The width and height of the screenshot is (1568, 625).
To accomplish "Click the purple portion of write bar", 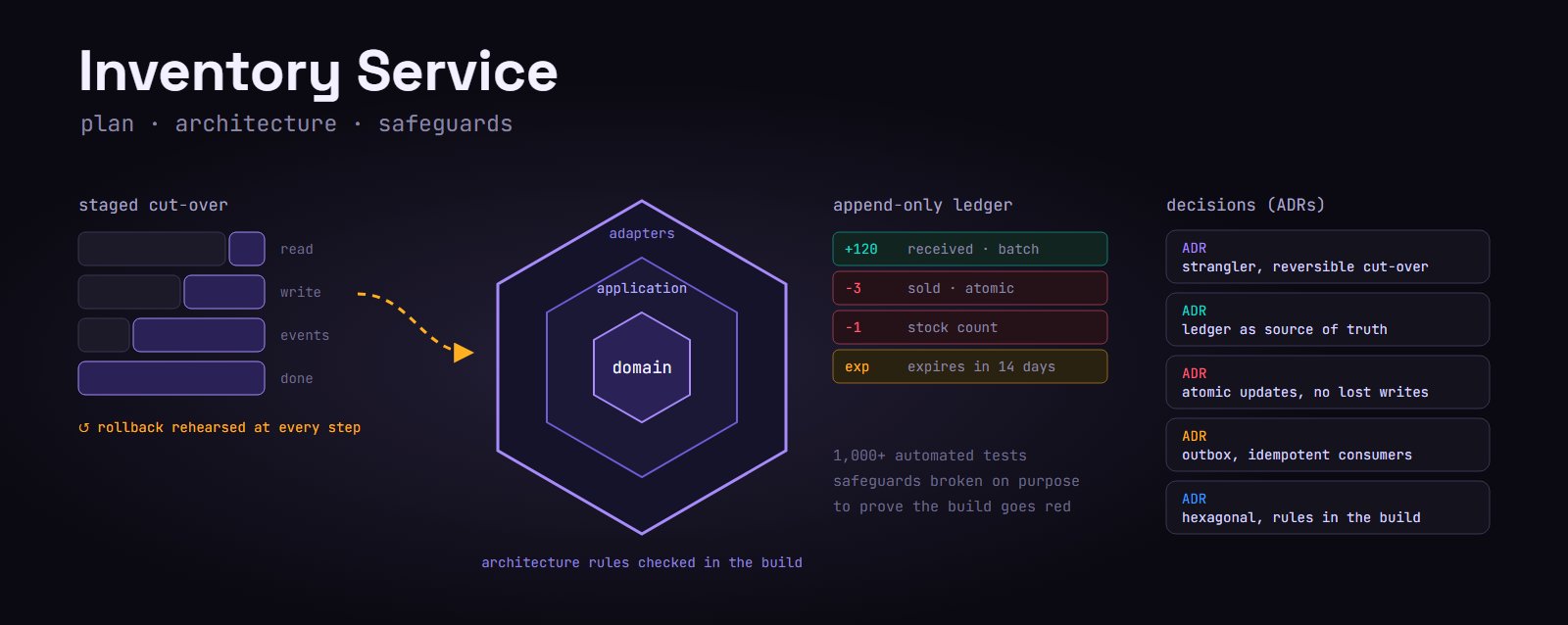I will tap(224, 292).
